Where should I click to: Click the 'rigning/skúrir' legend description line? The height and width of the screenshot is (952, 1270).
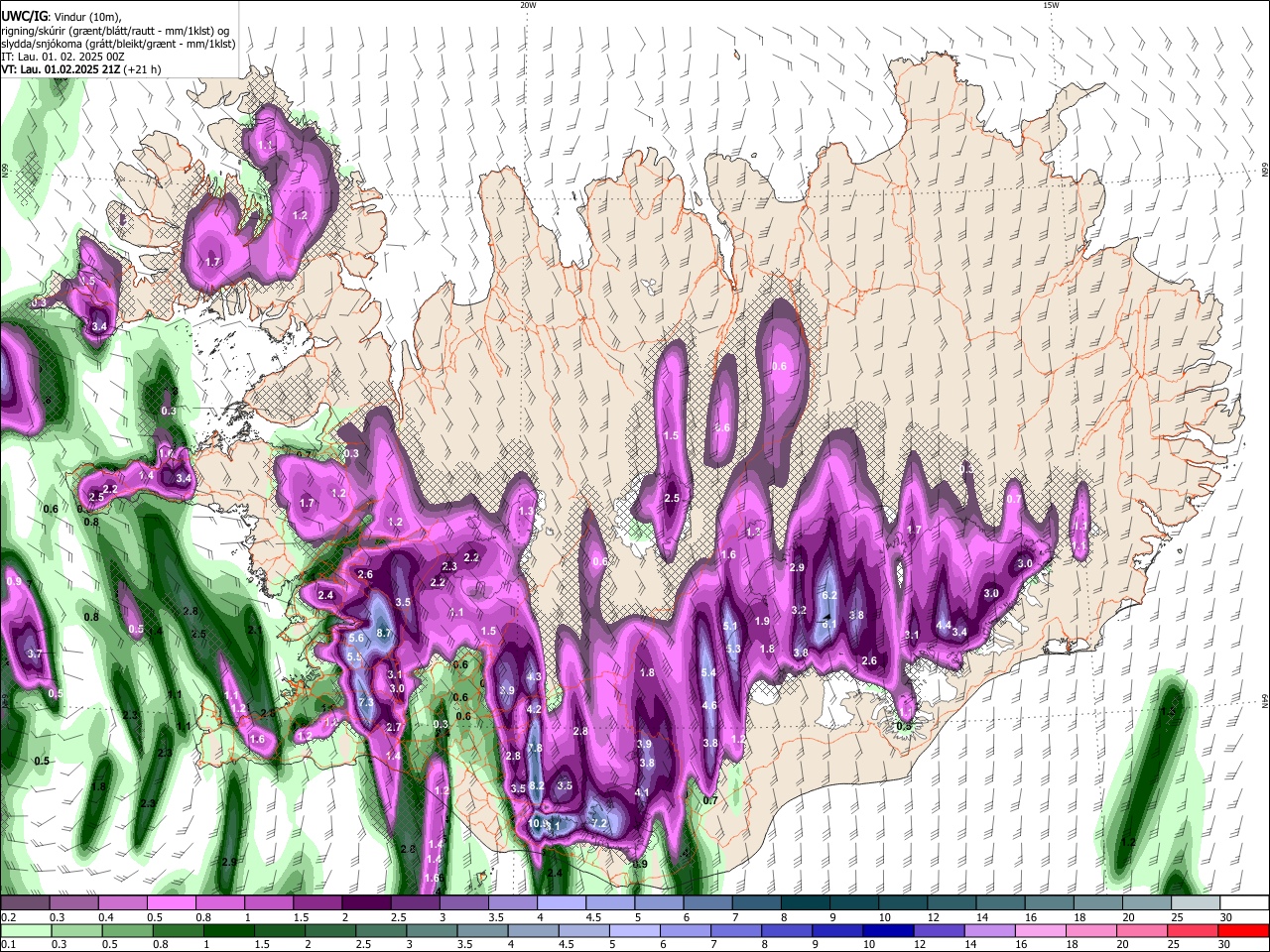pos(114,31)
